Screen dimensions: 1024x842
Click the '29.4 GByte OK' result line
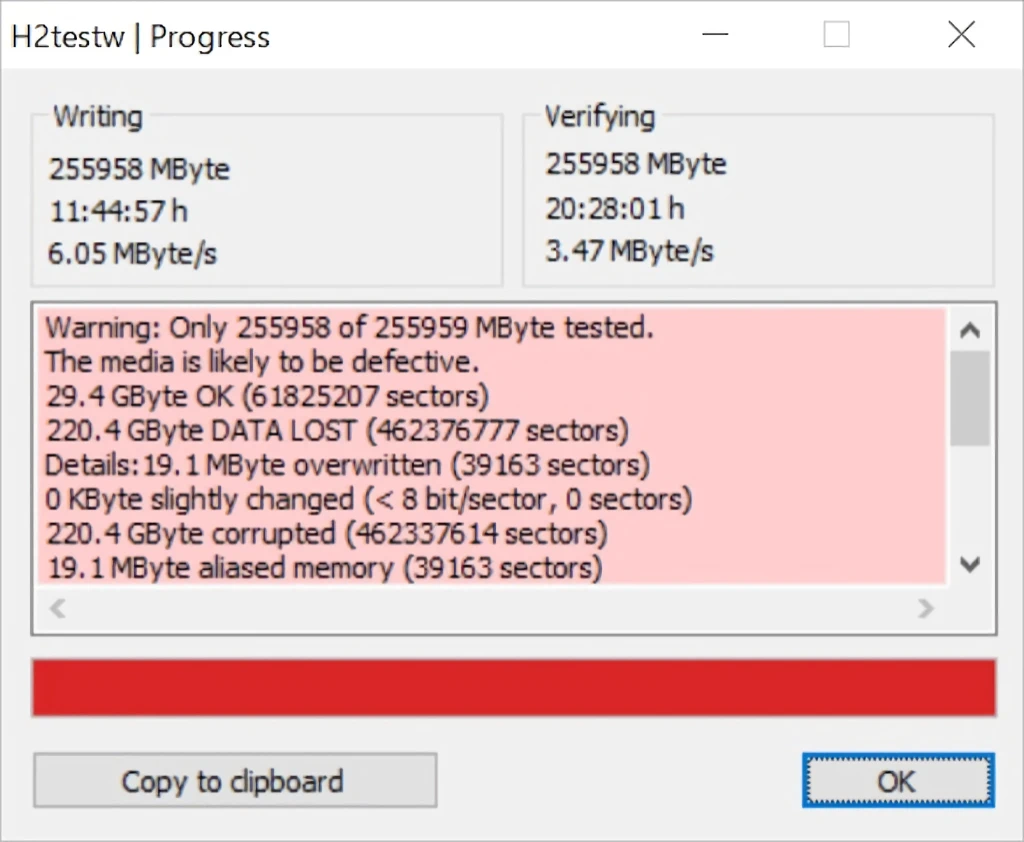[x=267, y=397]
